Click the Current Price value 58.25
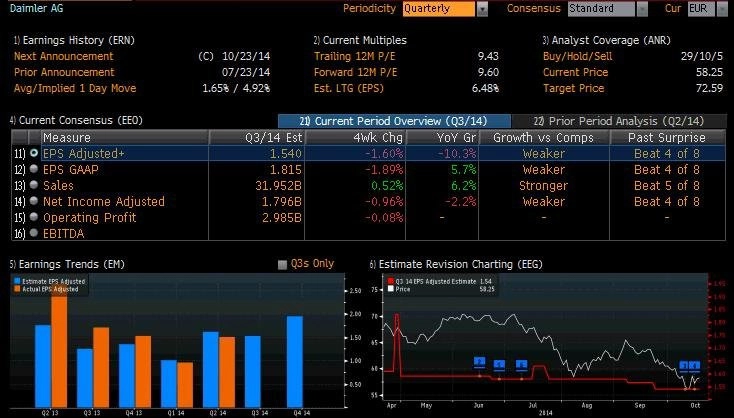Image resolution: width=734 pixels, height=418 pixels. coord(710,72)
